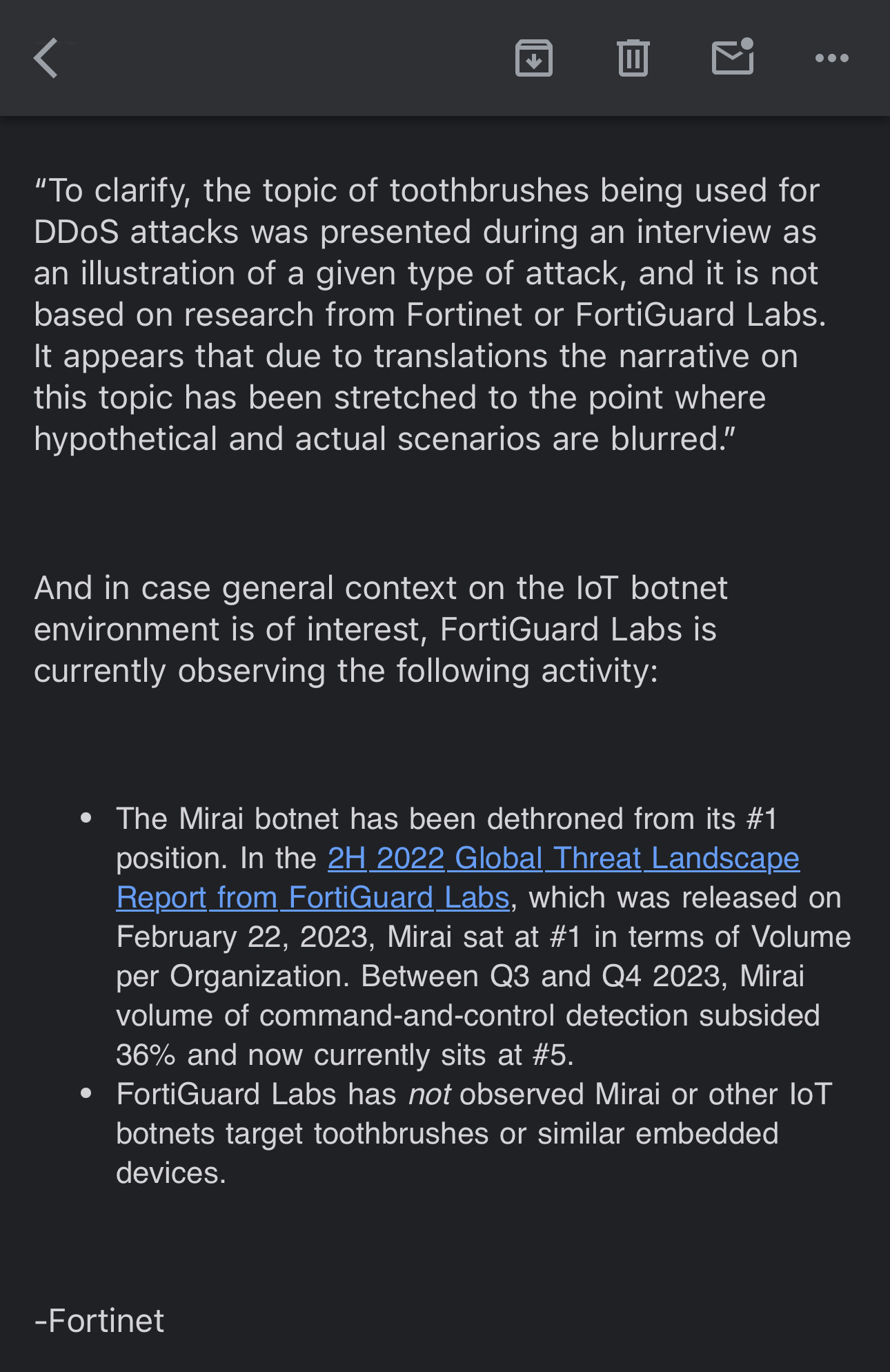Image resolution: width=890 pixels, height=1372 pixels.
Task: Tap the second bullet marker before 'FortiGuard Labs has'
Action: coord(86,1094)
